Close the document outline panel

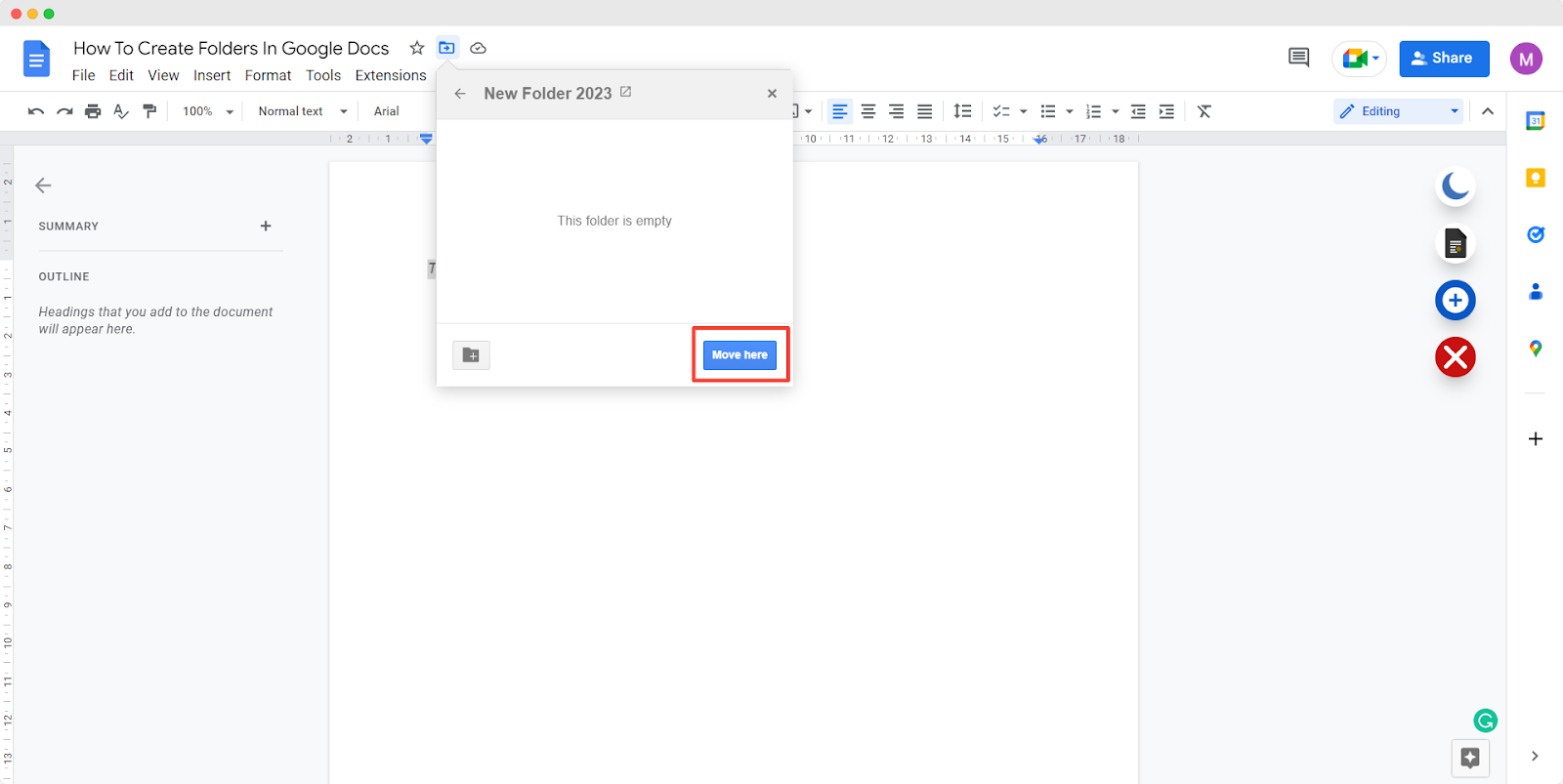[43, 186]
